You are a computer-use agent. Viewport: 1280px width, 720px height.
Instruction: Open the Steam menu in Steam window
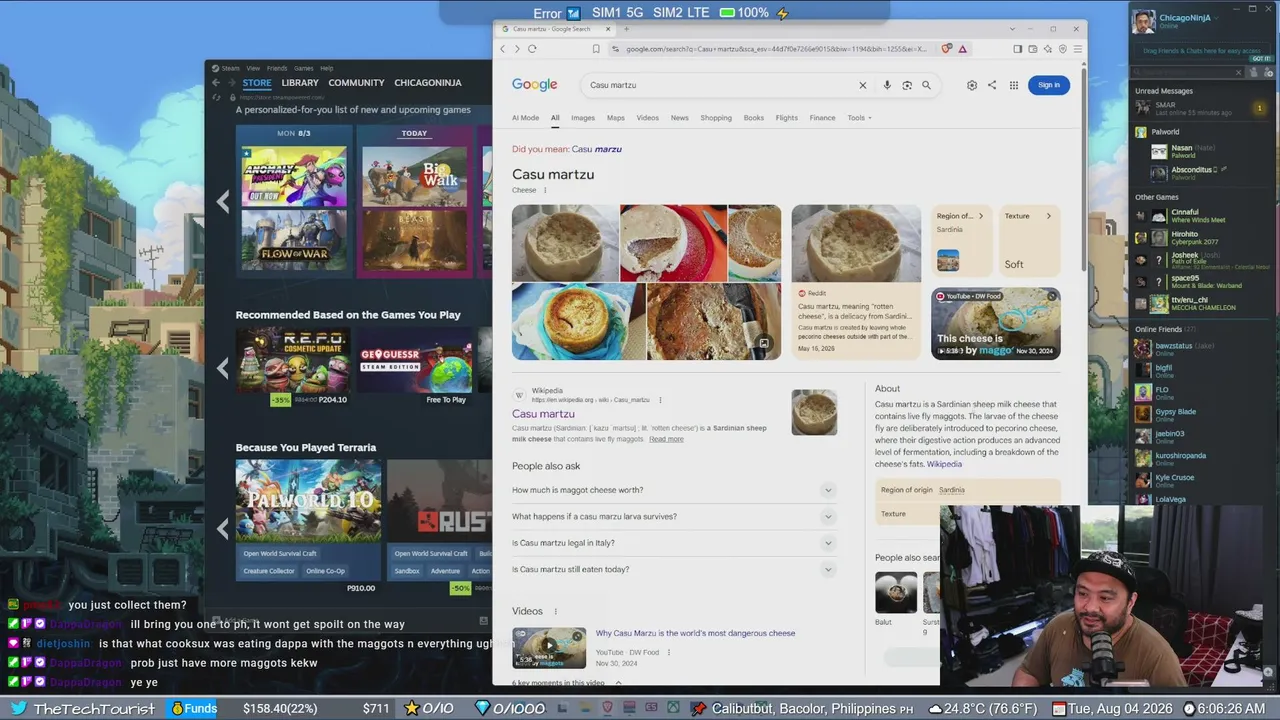click(230, 68)
